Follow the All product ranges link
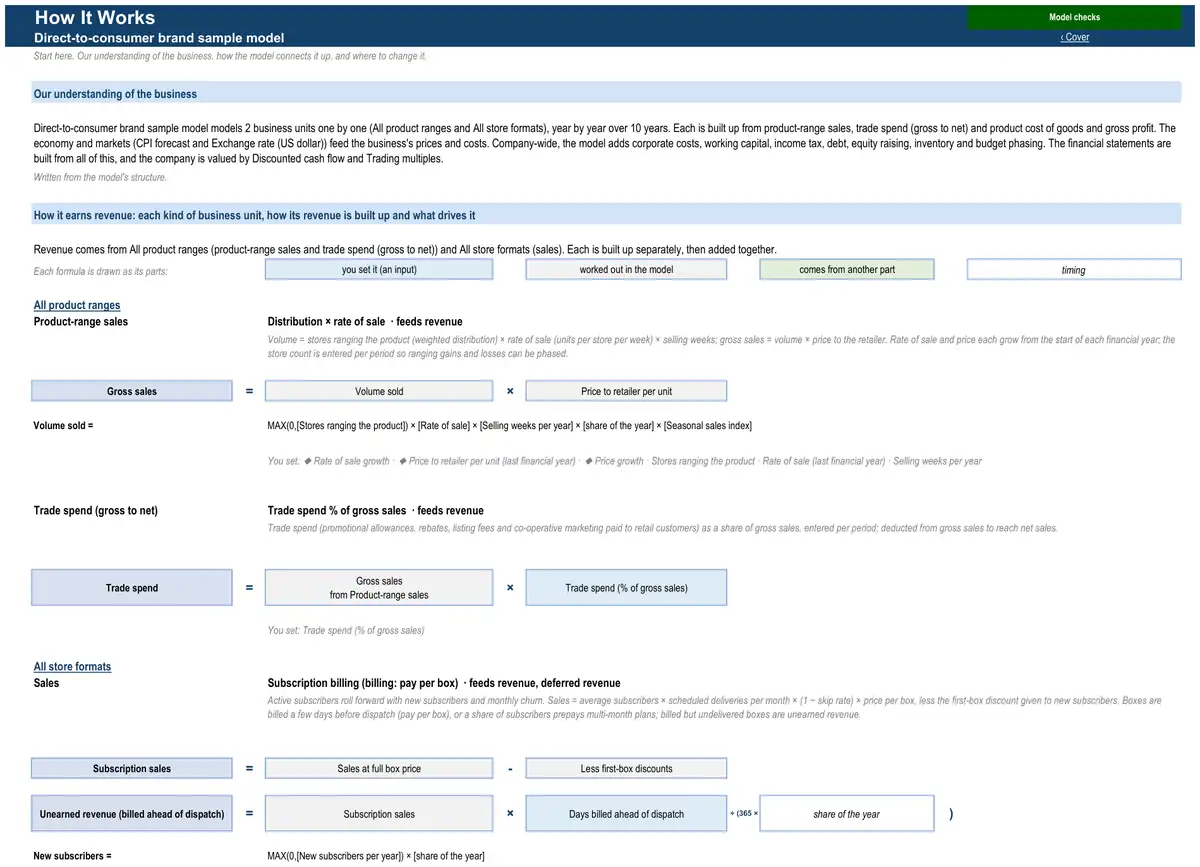 coord(77,305)
